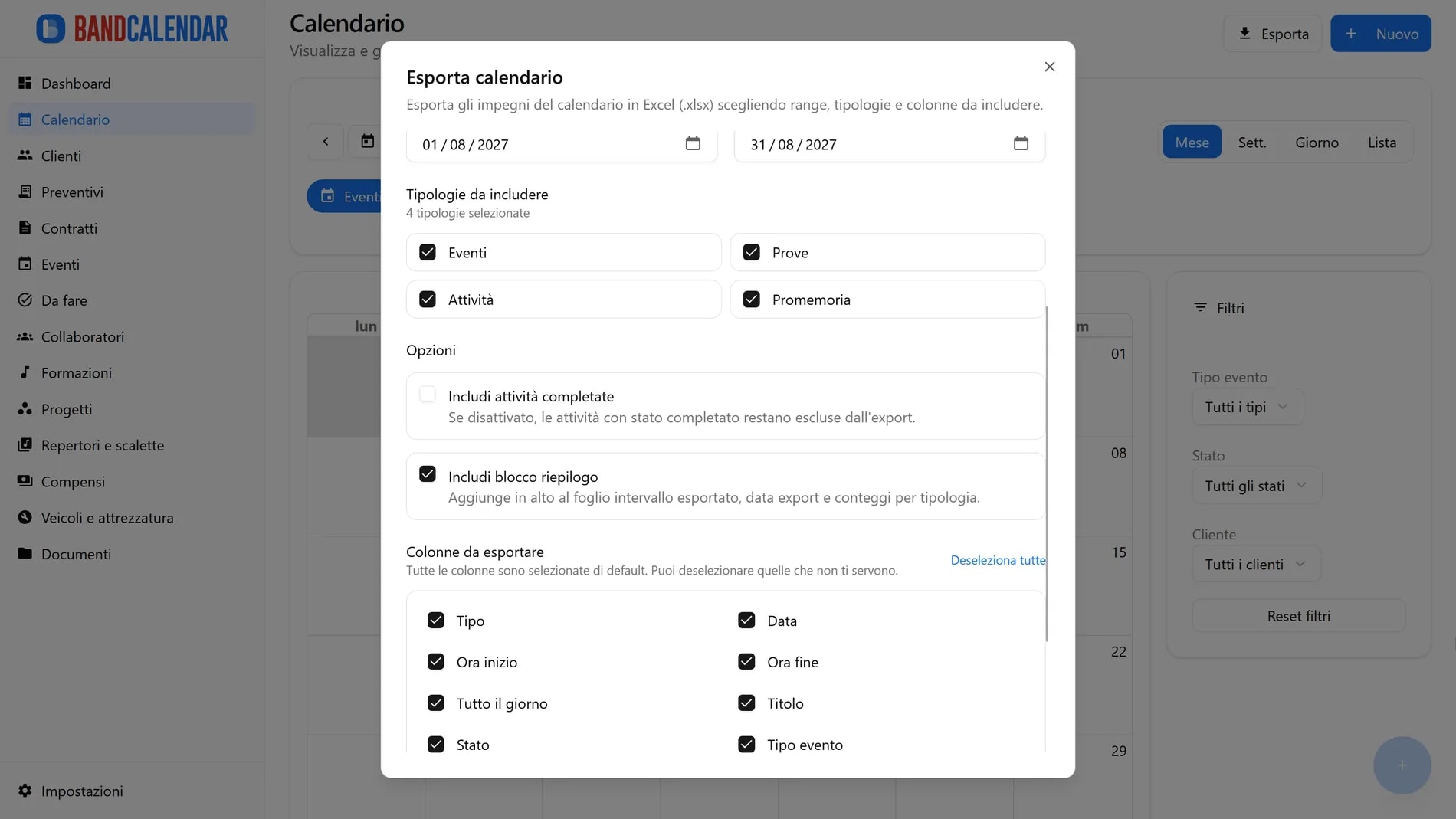Uncheck the Stato column checkbox

pyautogui.click(x=436, y=744)
